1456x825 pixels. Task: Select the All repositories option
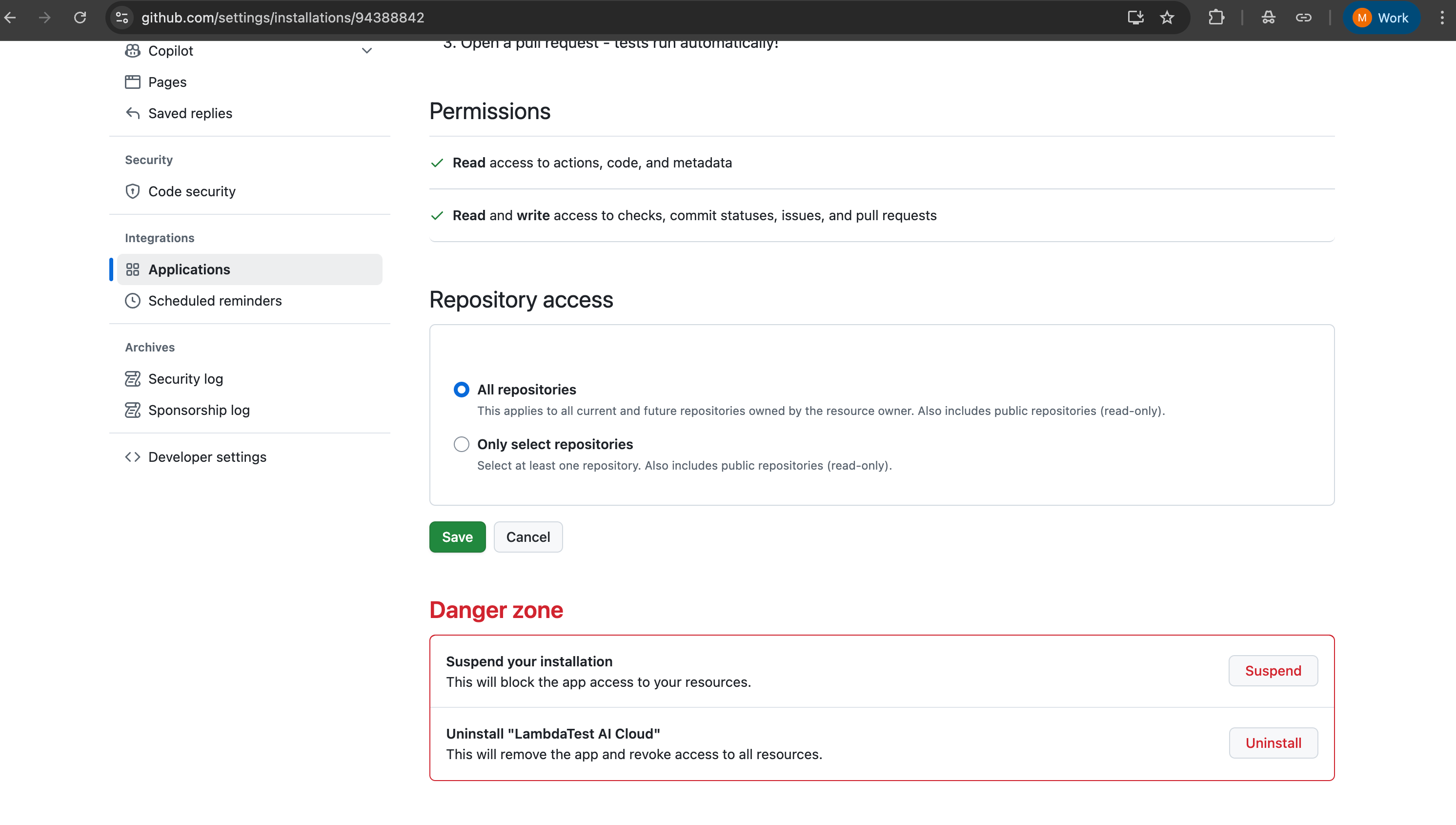(462, 389)
